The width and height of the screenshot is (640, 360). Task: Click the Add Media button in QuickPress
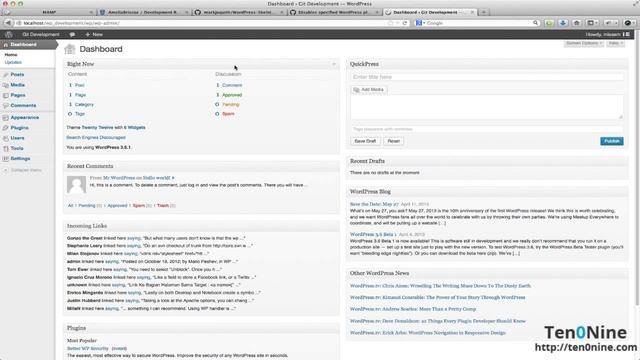369,89
